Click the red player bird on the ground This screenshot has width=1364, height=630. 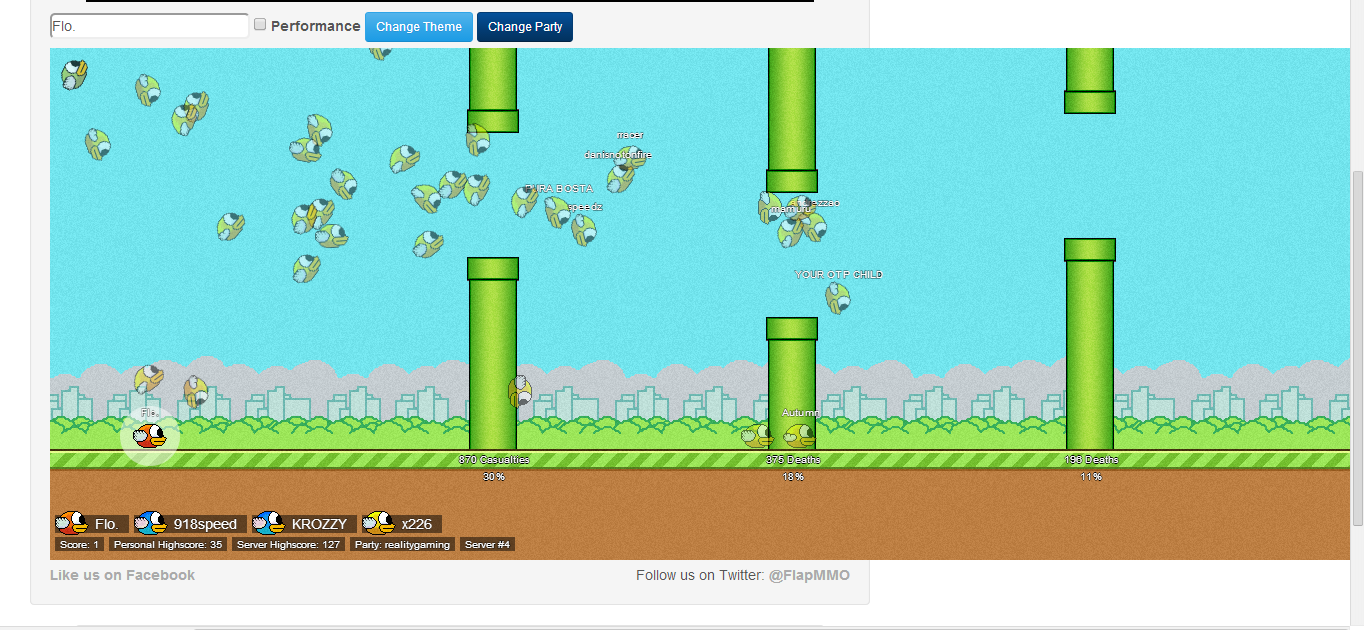click(x=150, y=436)
